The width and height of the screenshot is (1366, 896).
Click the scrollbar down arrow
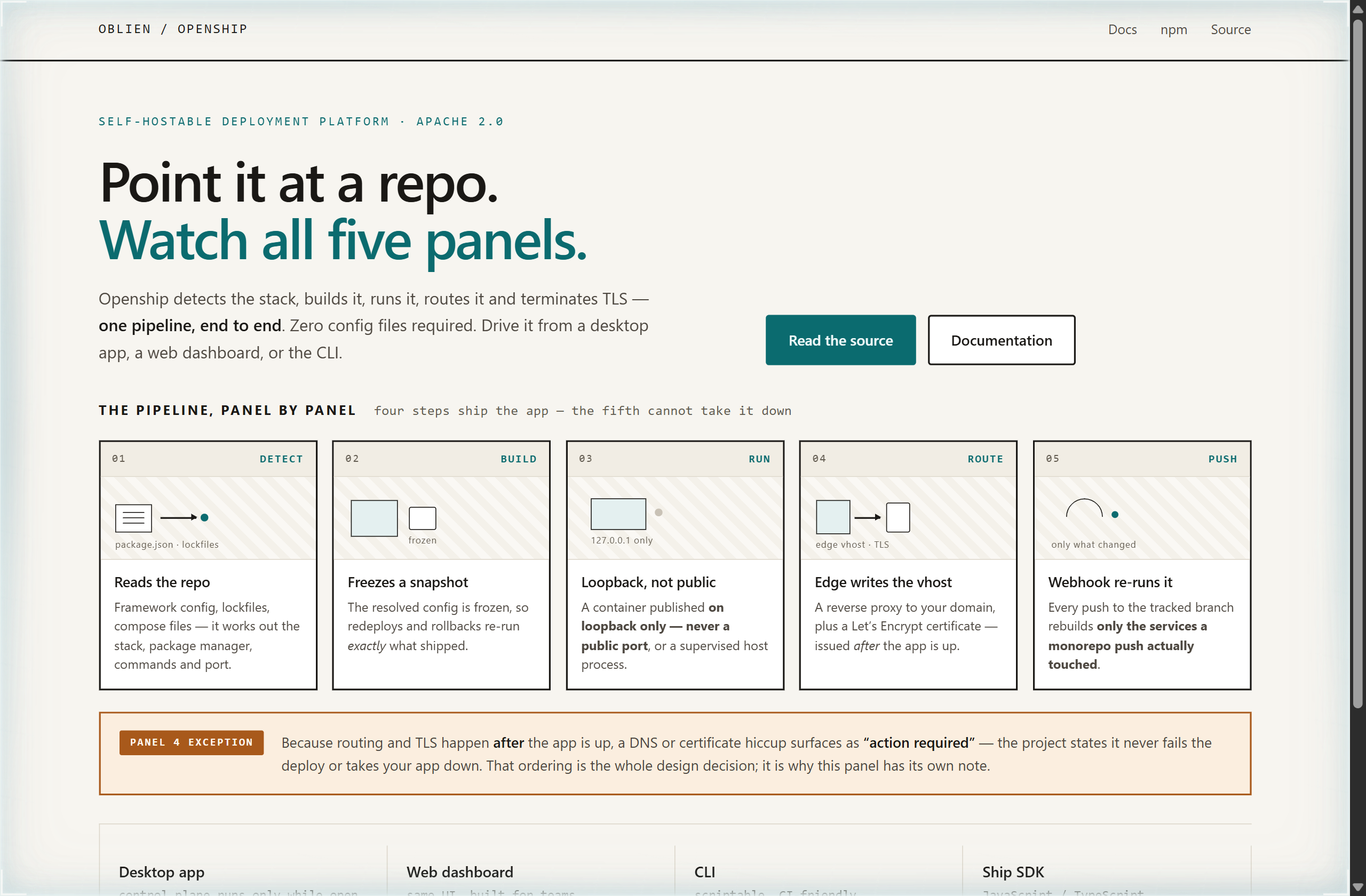point(1357,887)
